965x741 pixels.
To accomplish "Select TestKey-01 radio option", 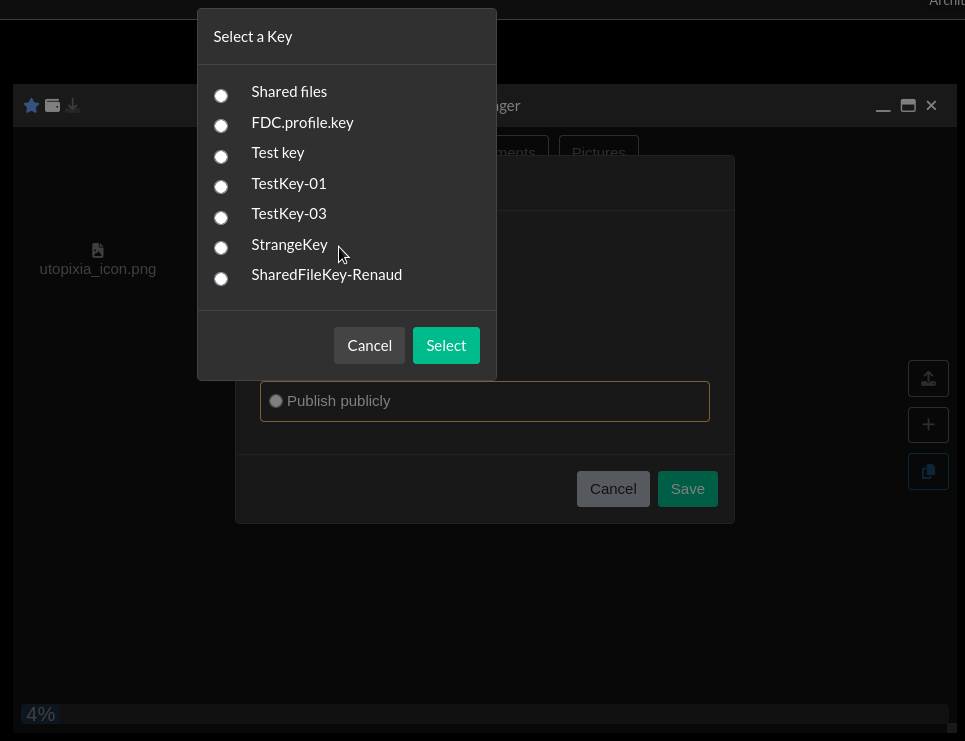I will 221,187.
